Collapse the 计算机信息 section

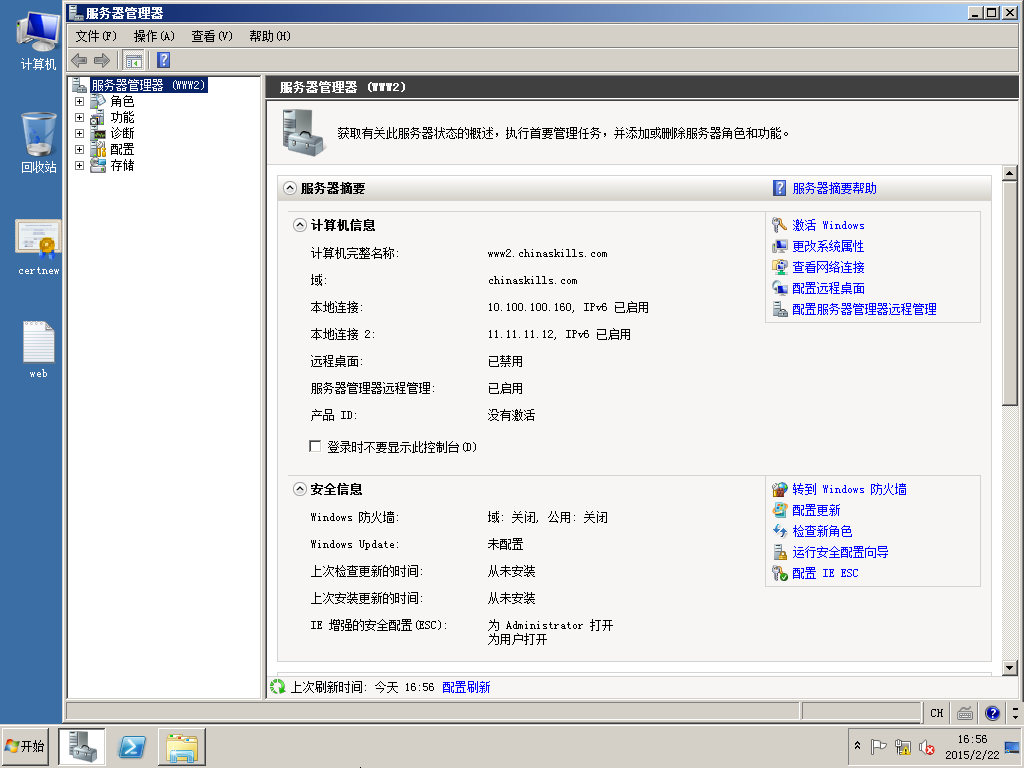point(299,225)
